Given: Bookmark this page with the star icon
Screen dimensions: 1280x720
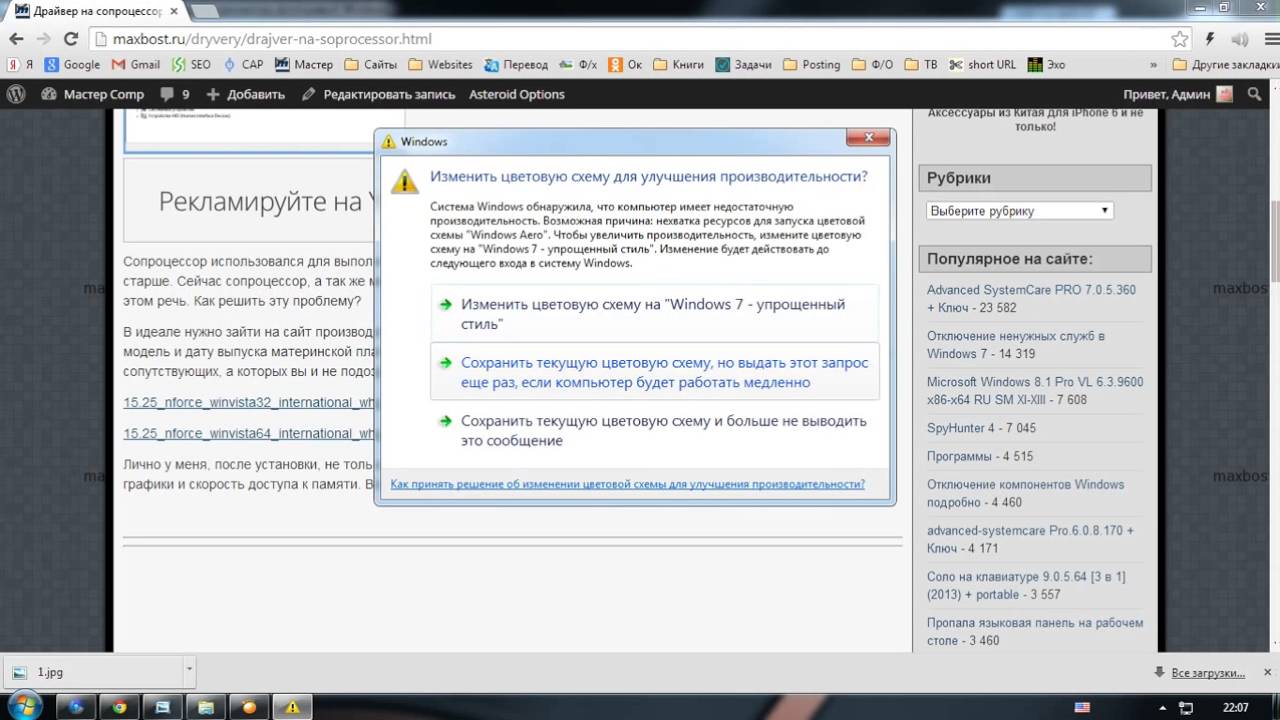Looking at the screenshot, I should tap(1180, 39).
